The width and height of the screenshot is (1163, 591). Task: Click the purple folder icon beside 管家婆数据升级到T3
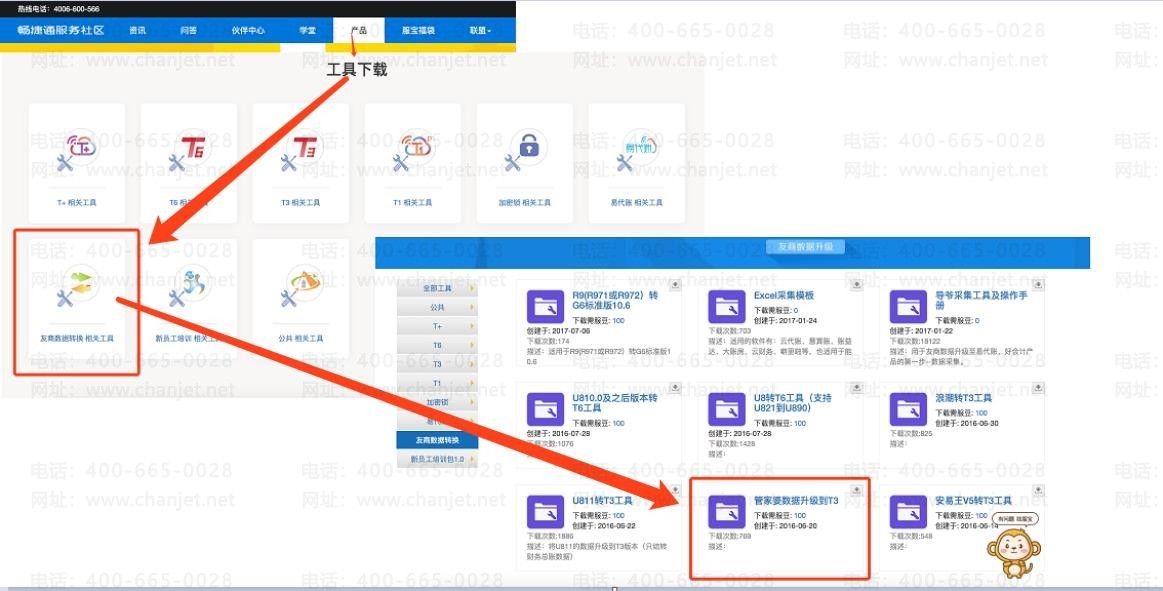pyautogui.click(x=726, y=512)
